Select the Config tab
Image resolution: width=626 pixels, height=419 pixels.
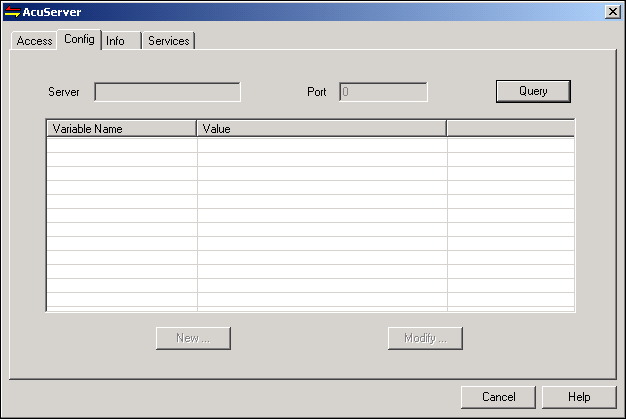coord(79,39)
